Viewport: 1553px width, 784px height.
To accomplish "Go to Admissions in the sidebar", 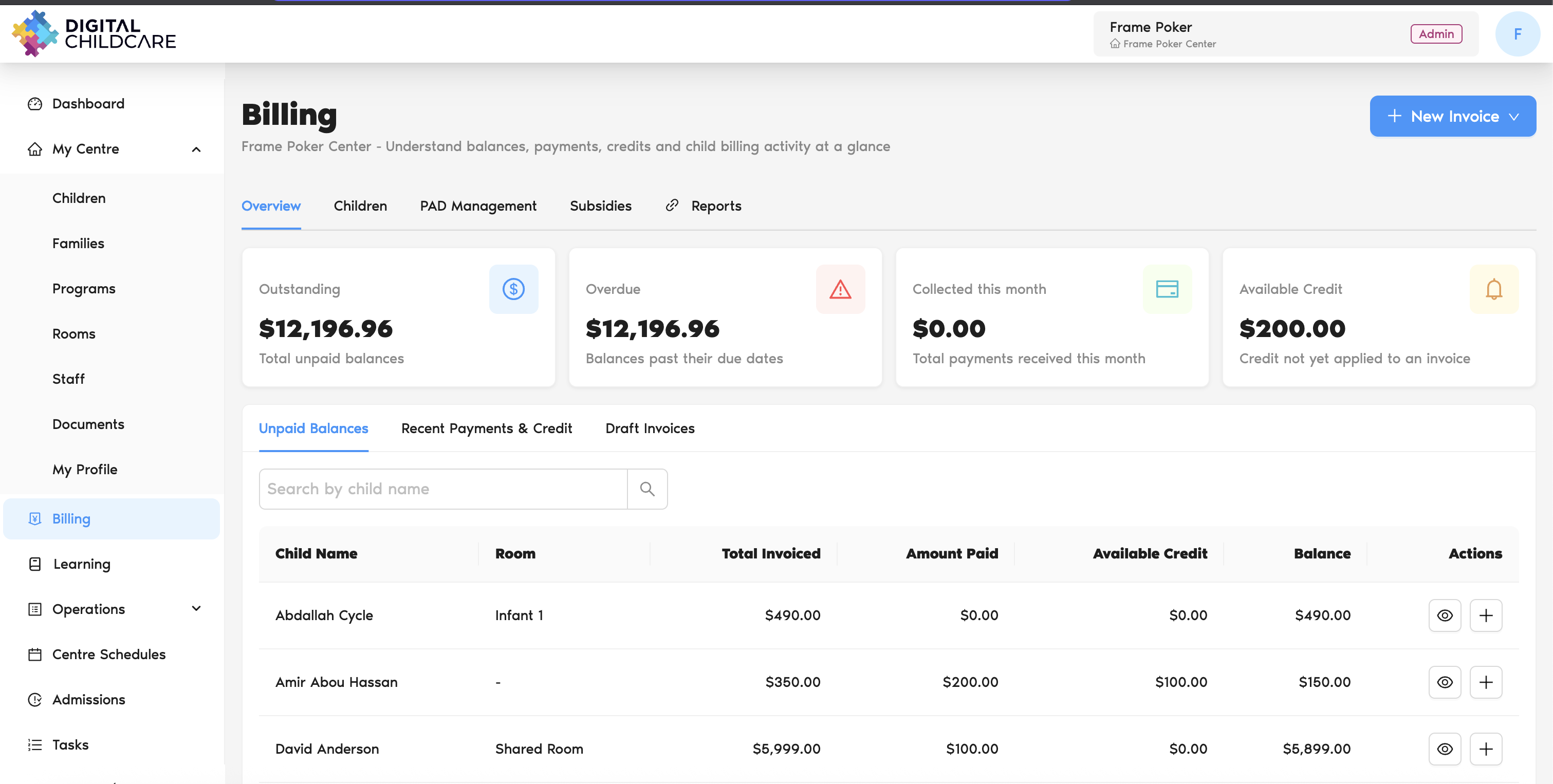I will (88, 700).
